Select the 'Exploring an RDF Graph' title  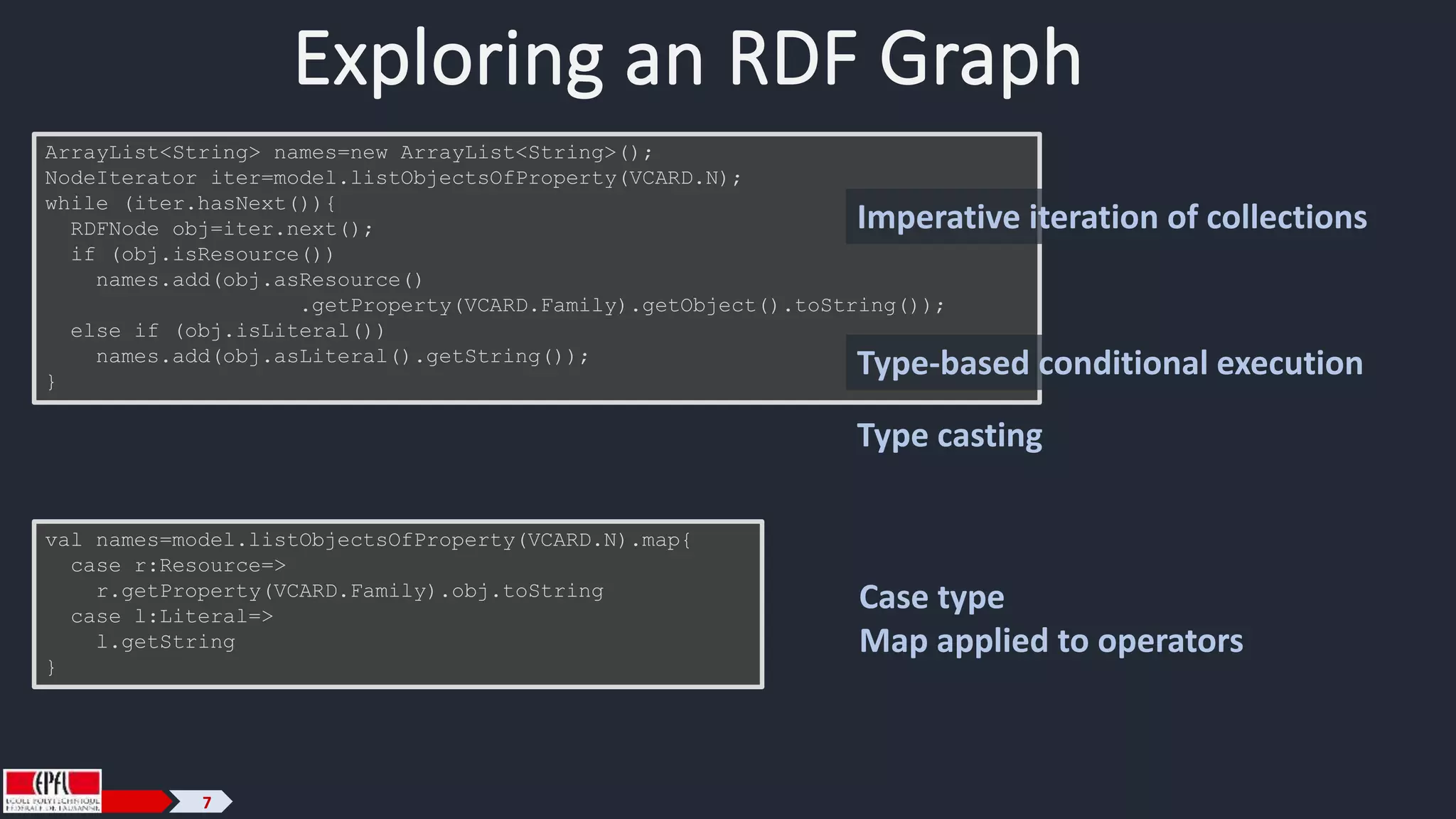[x=687, y=60]
